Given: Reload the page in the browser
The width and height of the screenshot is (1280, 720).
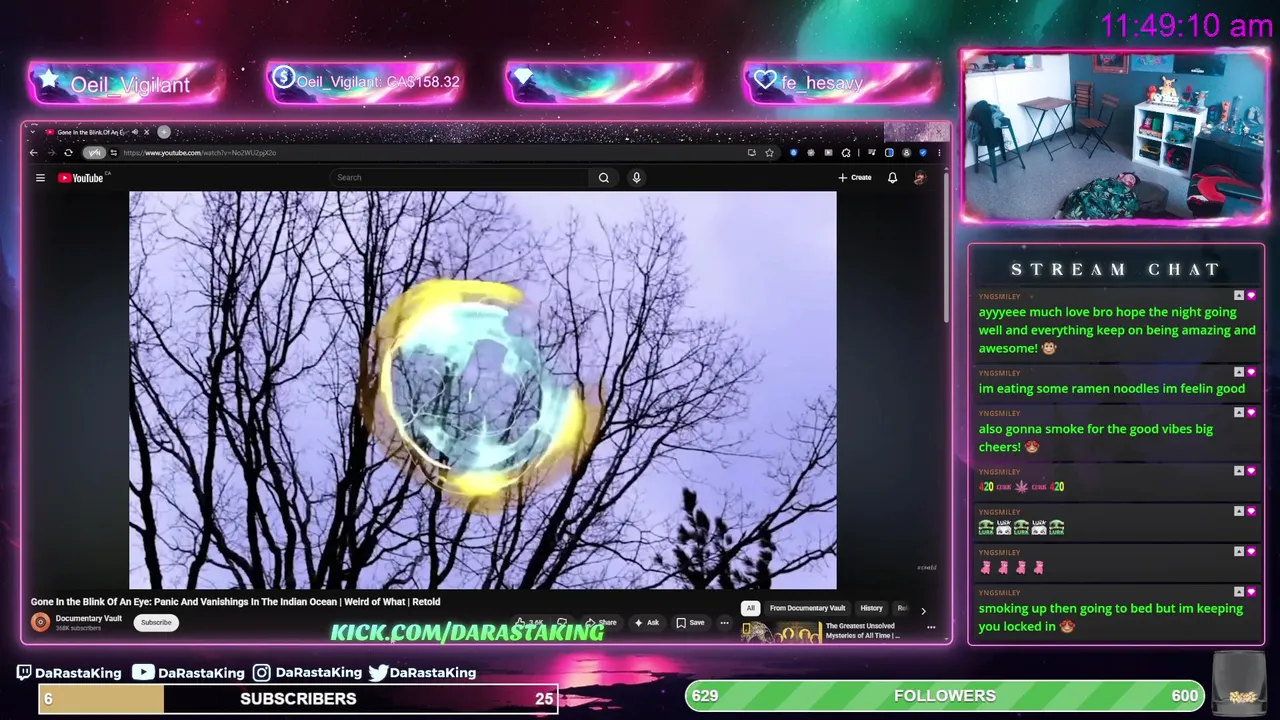Looking at the screenshot, I should (x=68, y=153).
